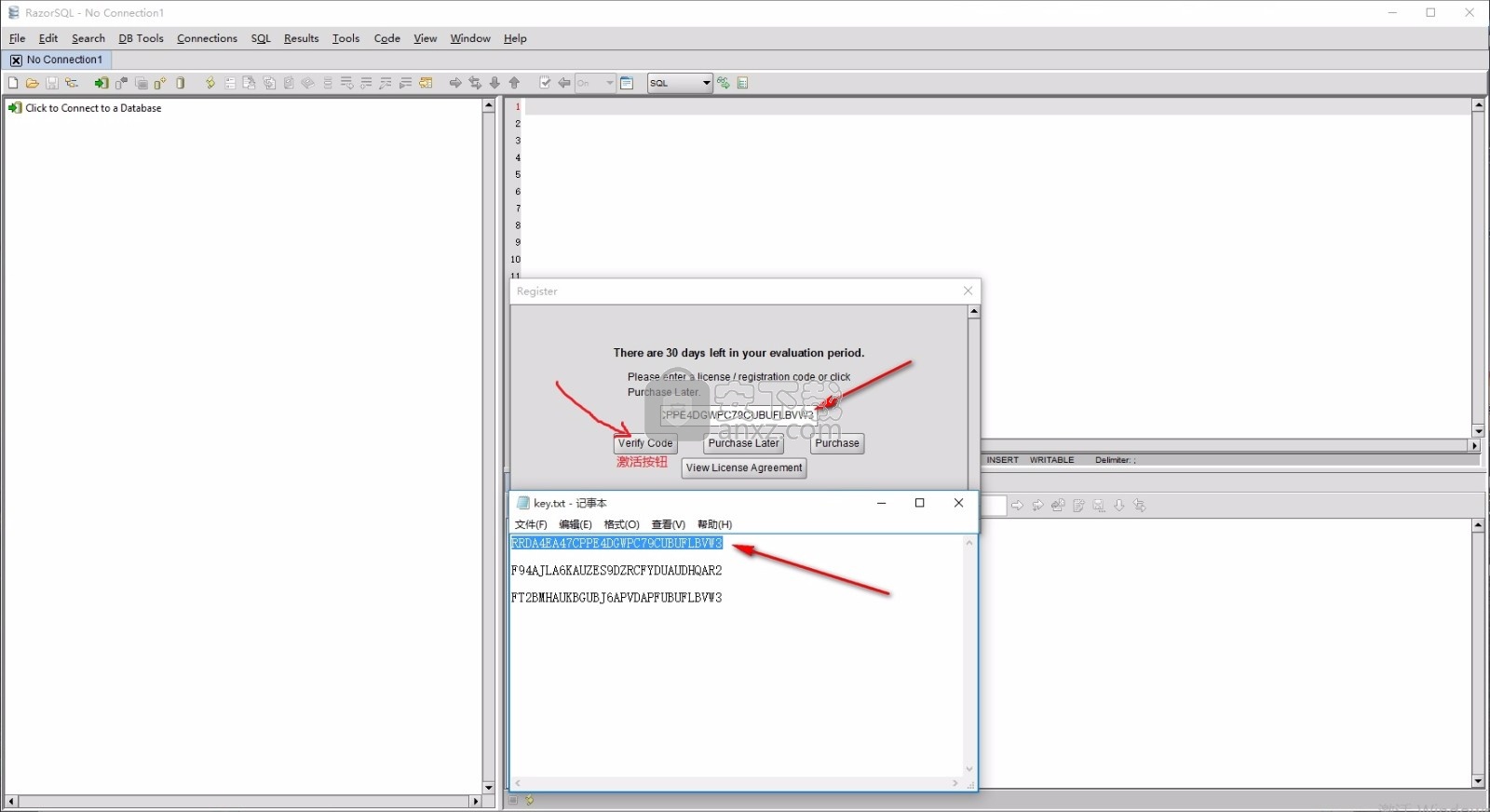The height and width of the screenshot is (812, 1490).
Task: Open the File menu
Action: 18,38
